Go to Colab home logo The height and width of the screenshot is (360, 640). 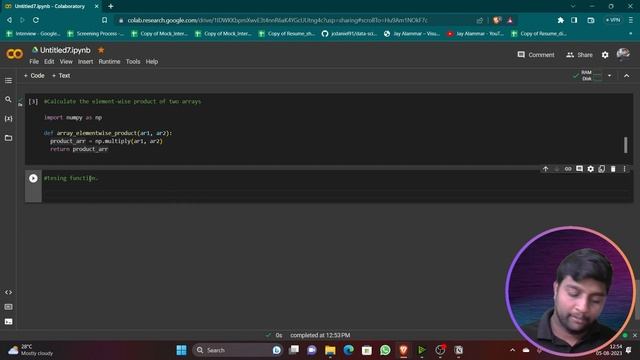[14, 54]
